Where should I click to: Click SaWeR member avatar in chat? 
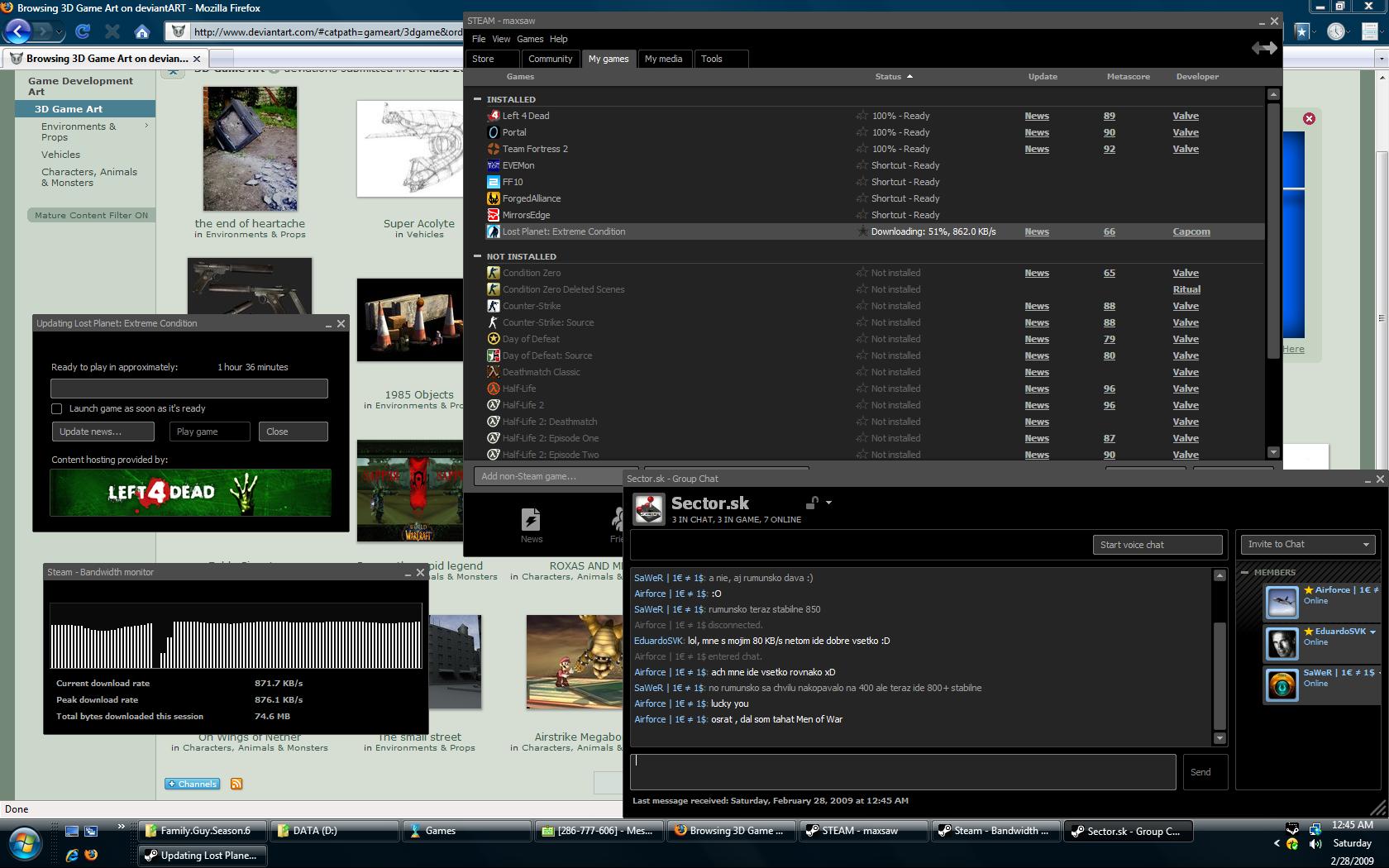[x=1282, y=684]
